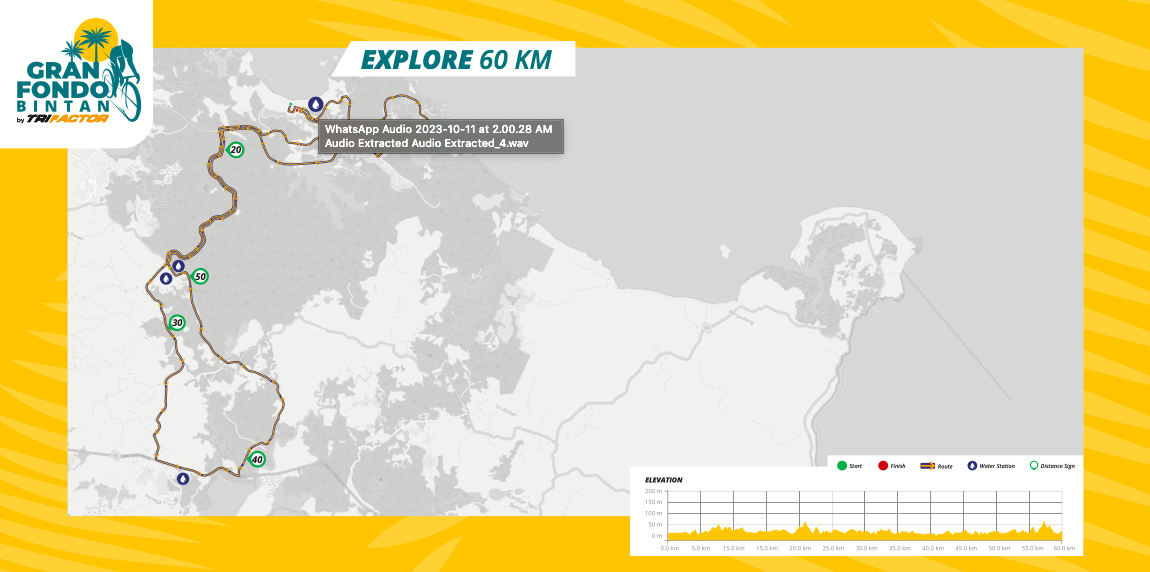
Task: Click the ELEVATION chart heading
Action: tap(664, 480)
